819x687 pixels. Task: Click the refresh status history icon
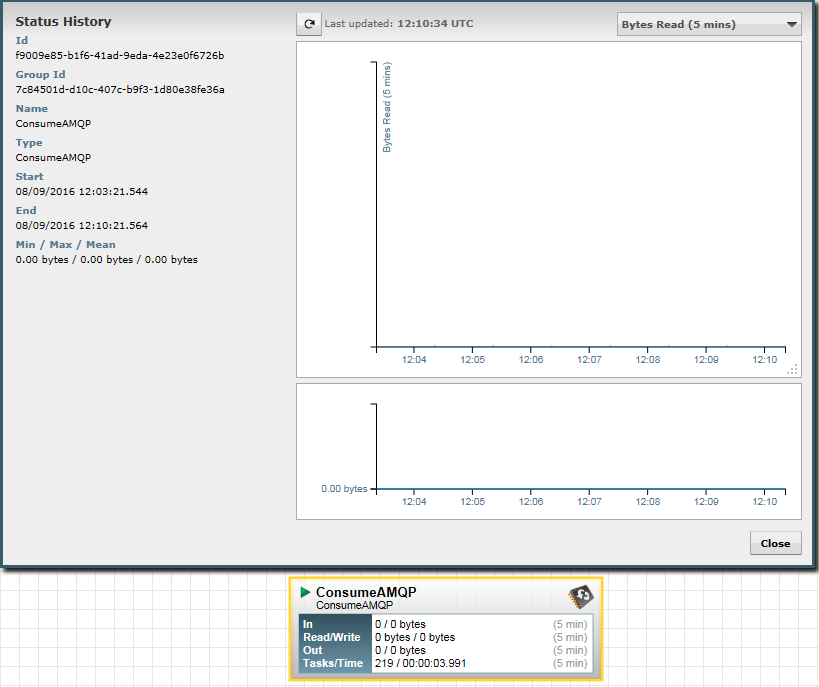(308, 23)
